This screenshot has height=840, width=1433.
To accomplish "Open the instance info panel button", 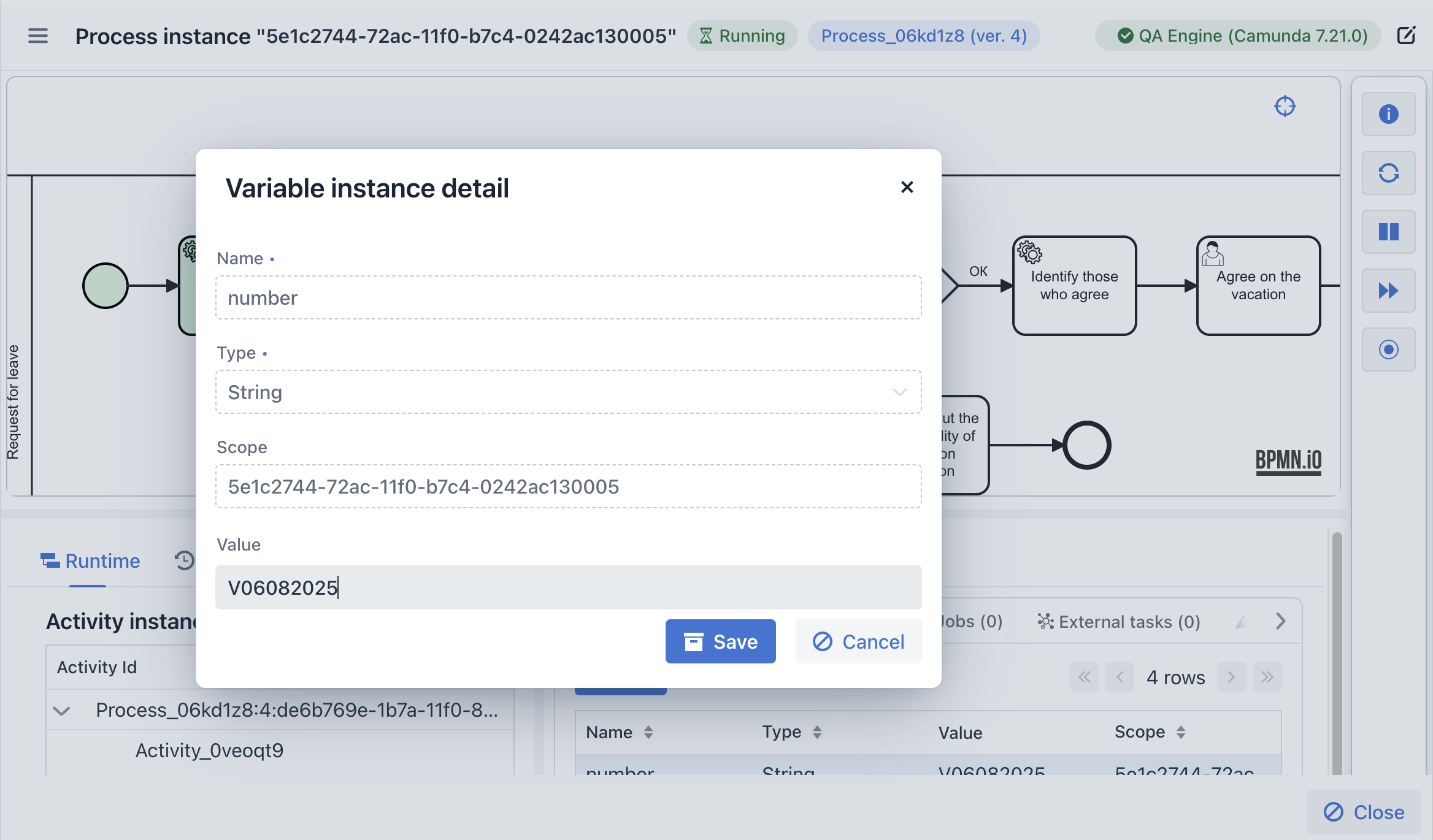I will [x=1388, y=114].
